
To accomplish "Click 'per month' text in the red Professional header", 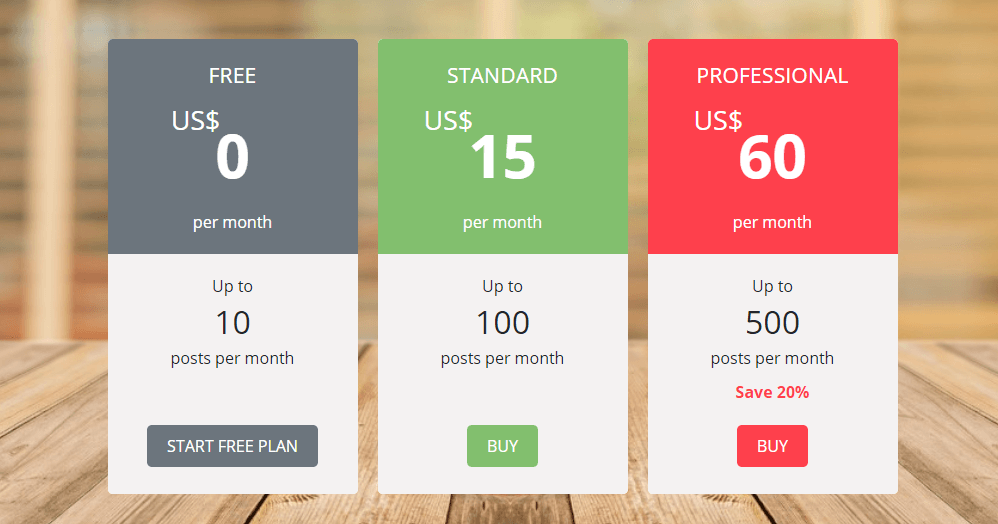I will (x=772, y=222).
